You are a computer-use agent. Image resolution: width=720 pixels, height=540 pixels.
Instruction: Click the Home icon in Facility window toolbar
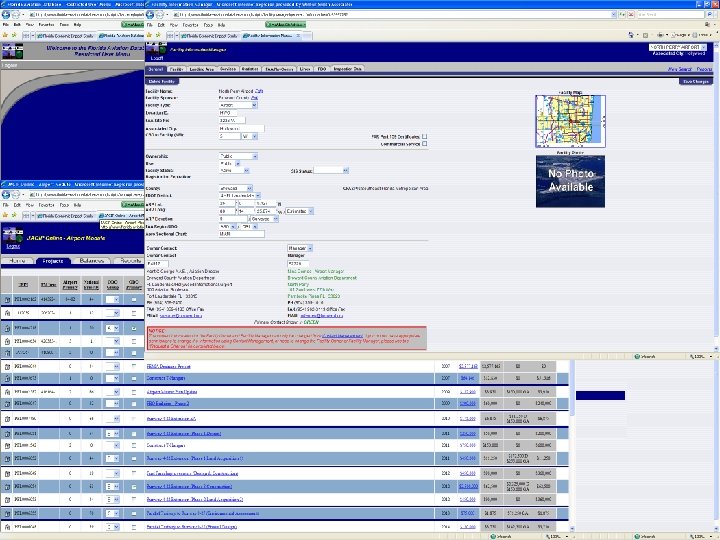pos(631,35)
